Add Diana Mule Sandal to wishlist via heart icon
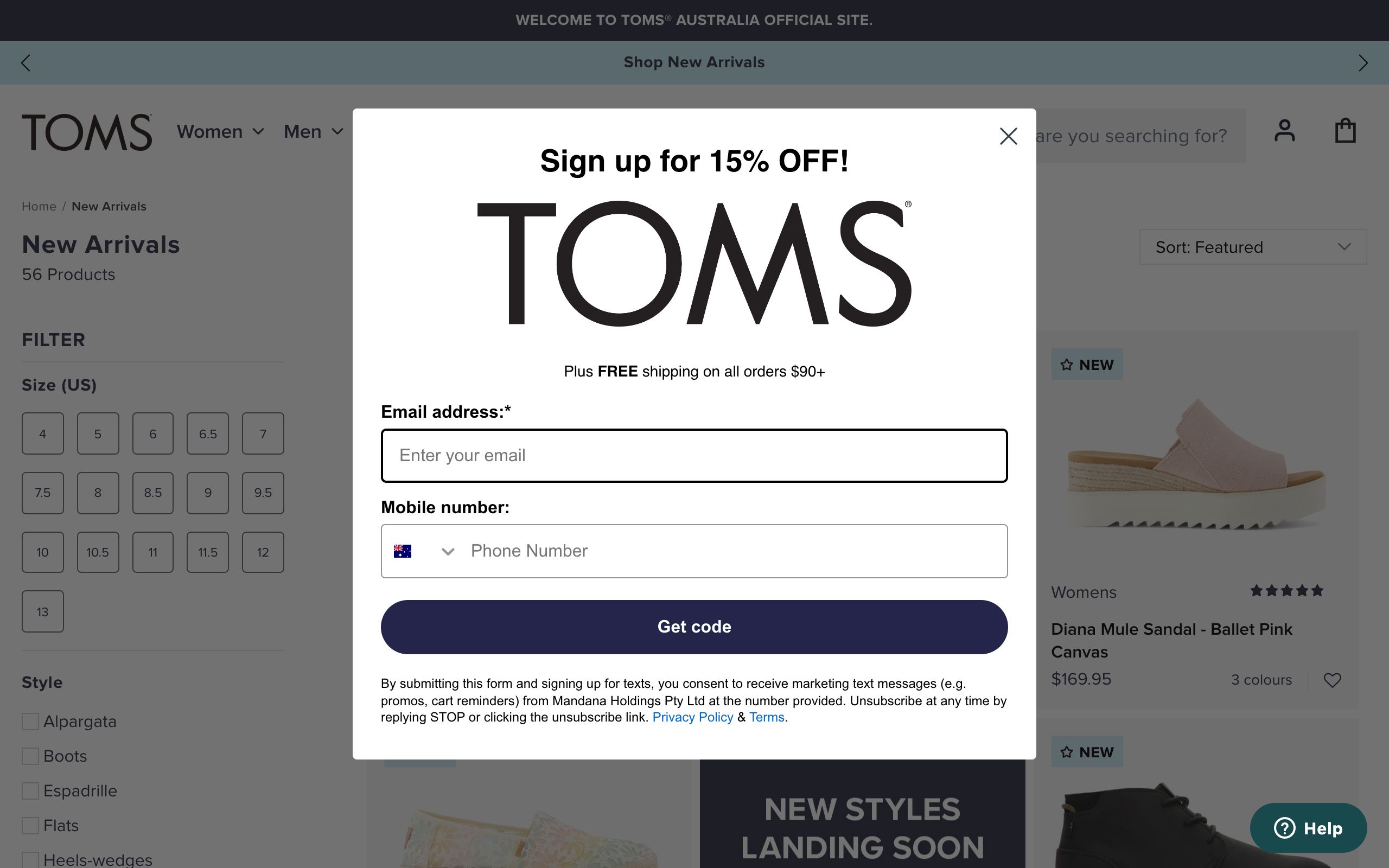 click(1333, 680)
